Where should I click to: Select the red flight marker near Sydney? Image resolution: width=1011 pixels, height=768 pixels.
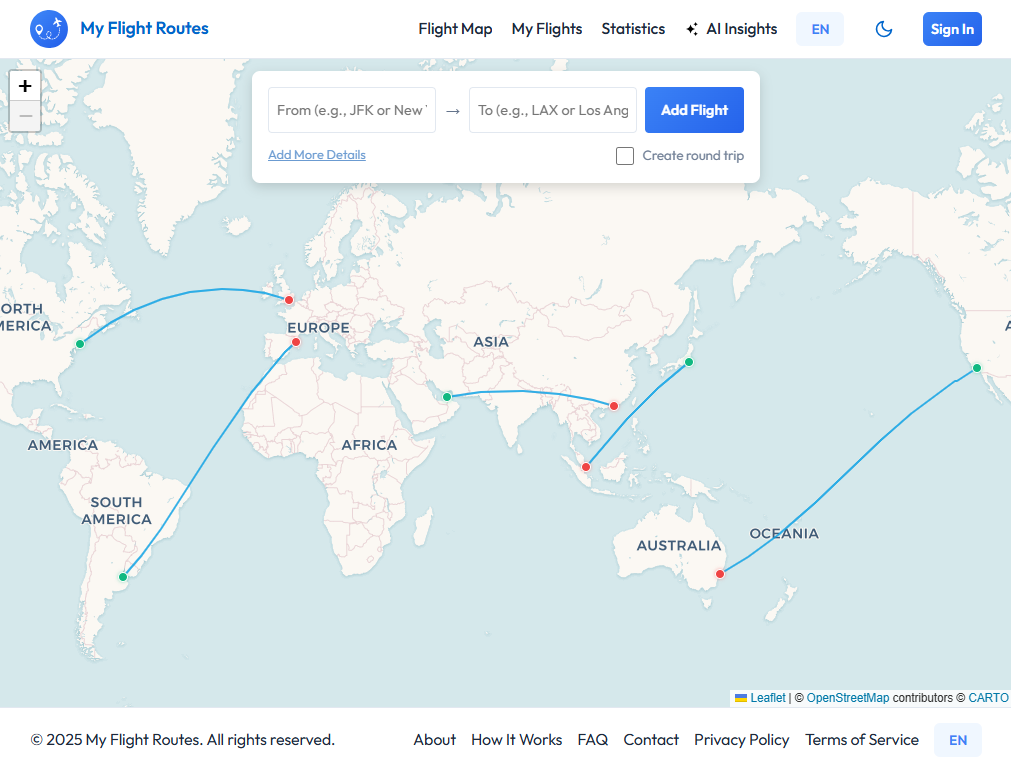click(x=719, y=573)
